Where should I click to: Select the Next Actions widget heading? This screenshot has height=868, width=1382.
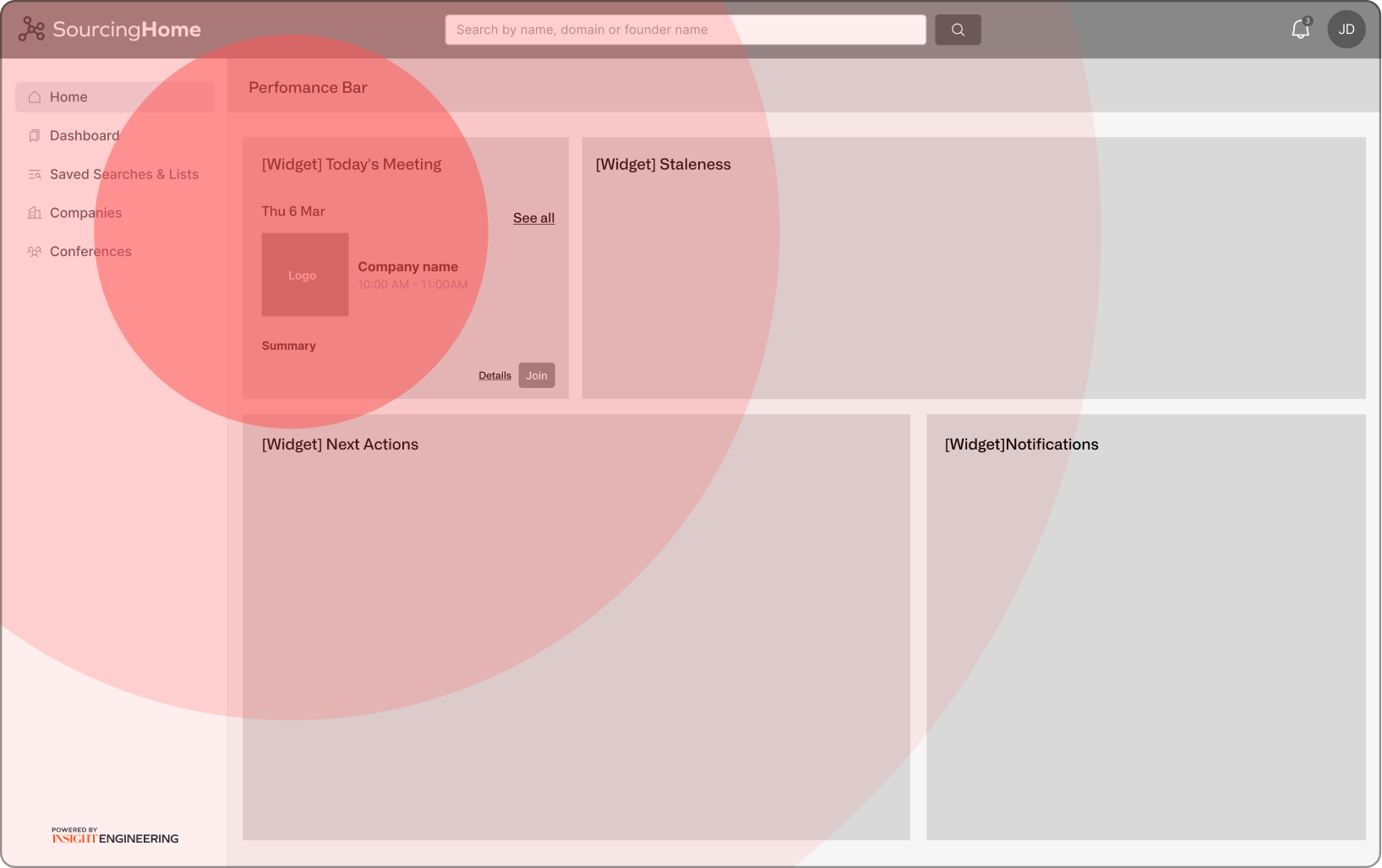[340, 445]
